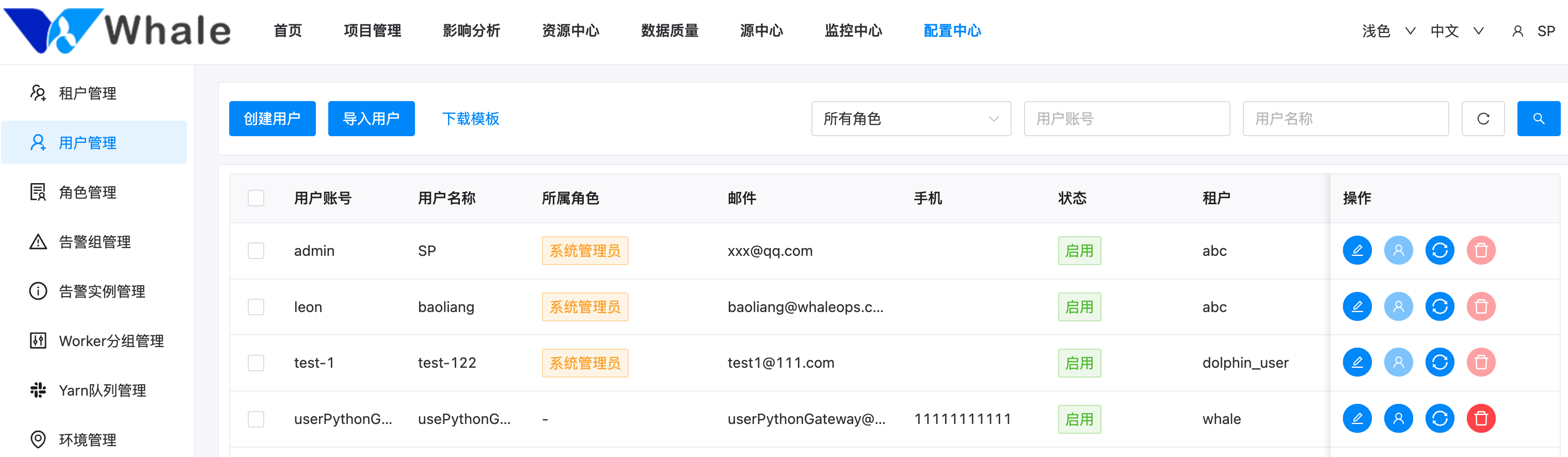Delete icon in the test-1 row
Screen dimensions: 1568x457
coord(1481,363)
